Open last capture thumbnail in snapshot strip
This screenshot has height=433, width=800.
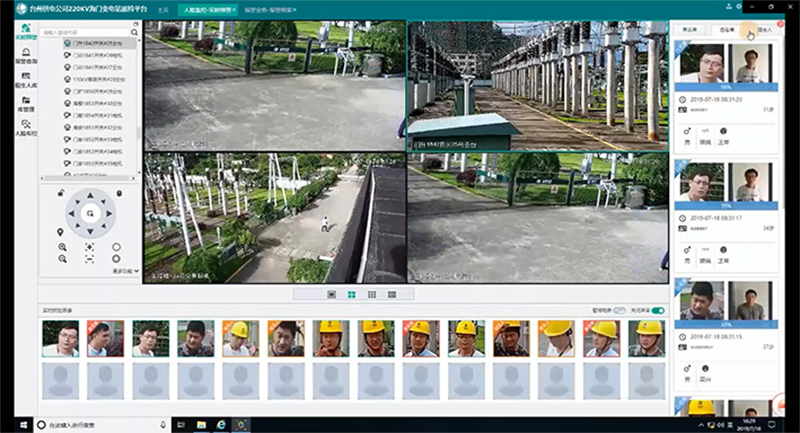646,339
